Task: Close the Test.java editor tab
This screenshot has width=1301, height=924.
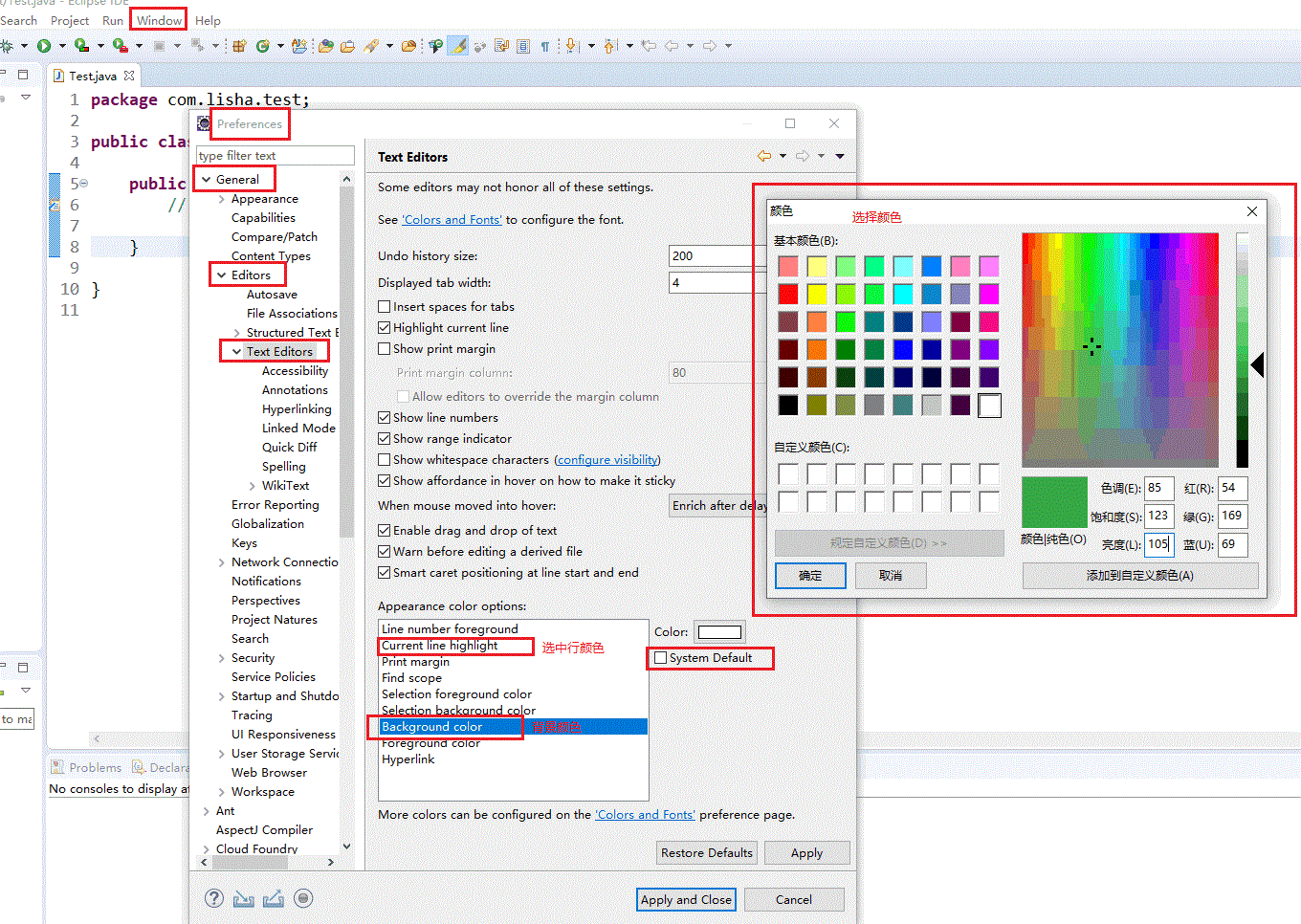Action: (129, 76)
